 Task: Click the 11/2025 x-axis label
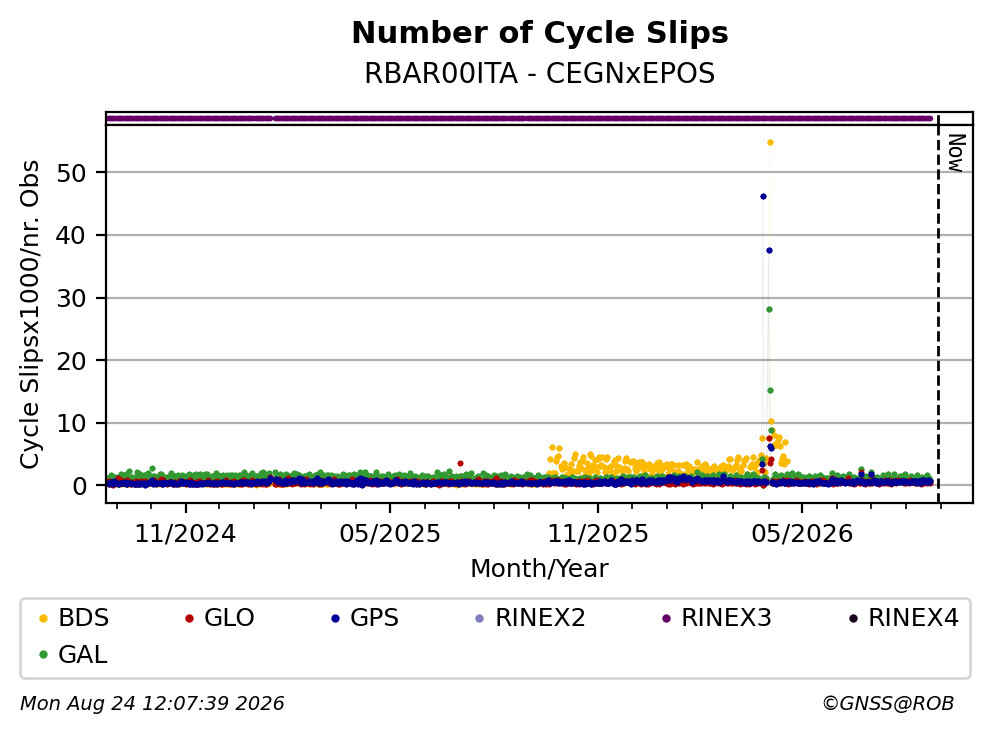coord(598,534)
